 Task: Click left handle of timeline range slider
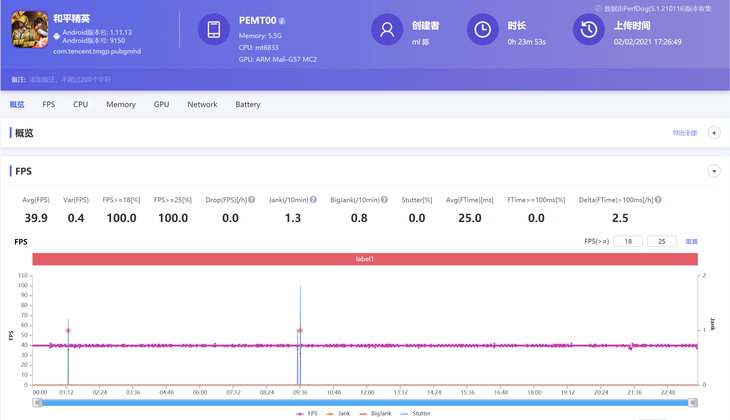click(x=38, y=402)
